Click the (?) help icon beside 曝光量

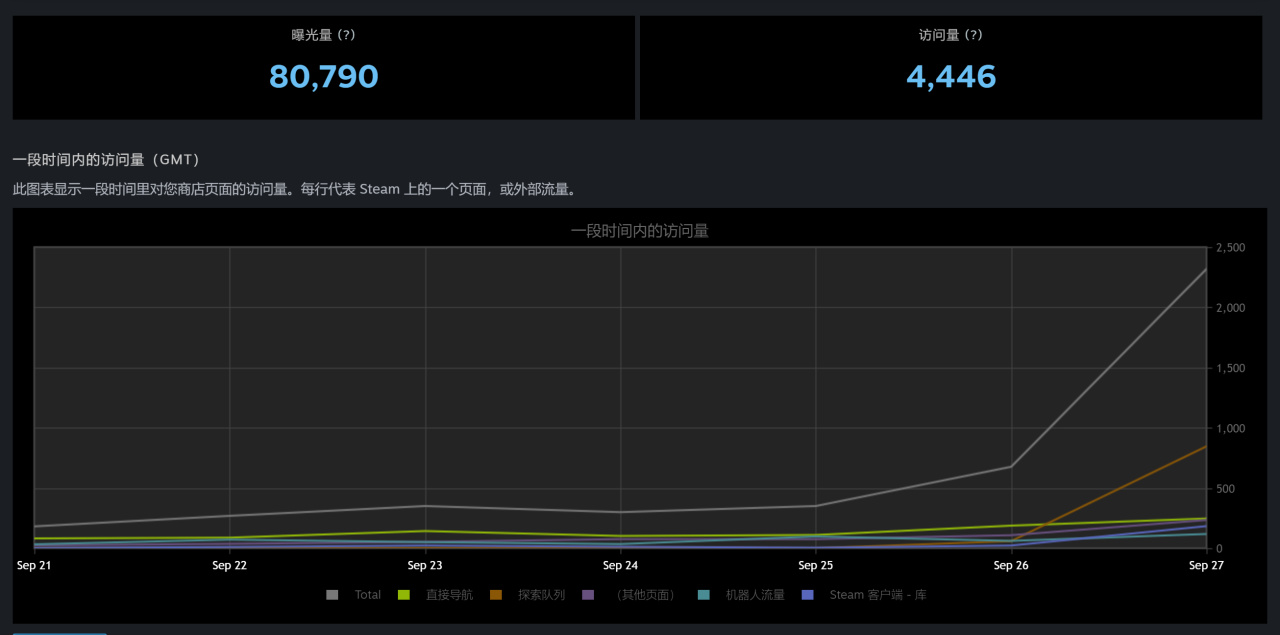pyautogui.click(x=346, y=35)
